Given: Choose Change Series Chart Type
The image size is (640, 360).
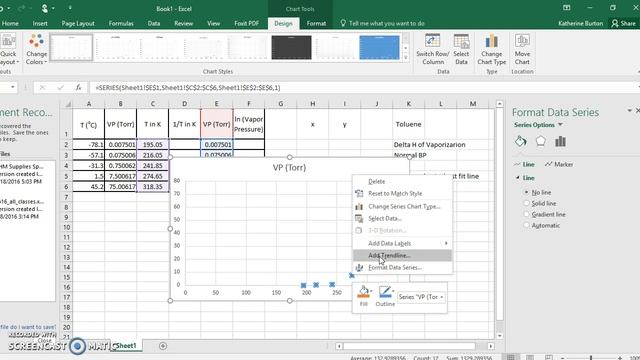Looking at the screenshot, I should (402, 207).
